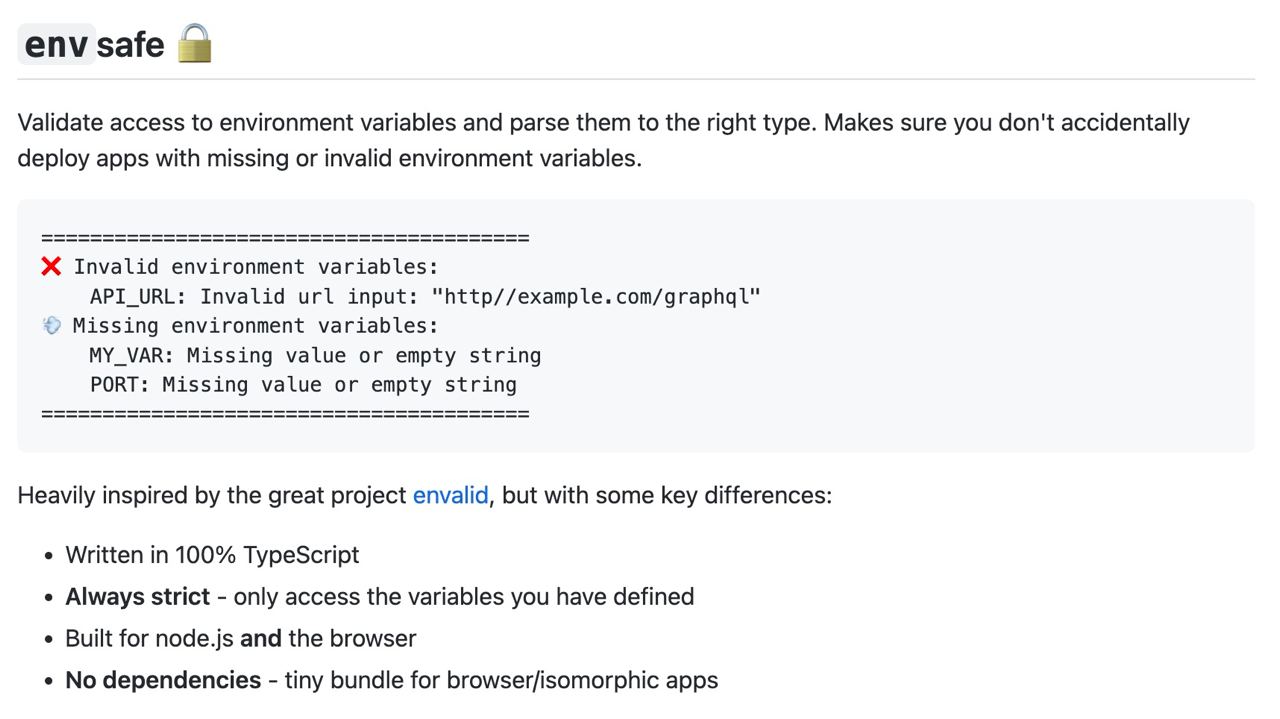Click the "Heavily inspired by the great project" text
The width and height of the screenshot is (1280, 719).
coord(212,495)
